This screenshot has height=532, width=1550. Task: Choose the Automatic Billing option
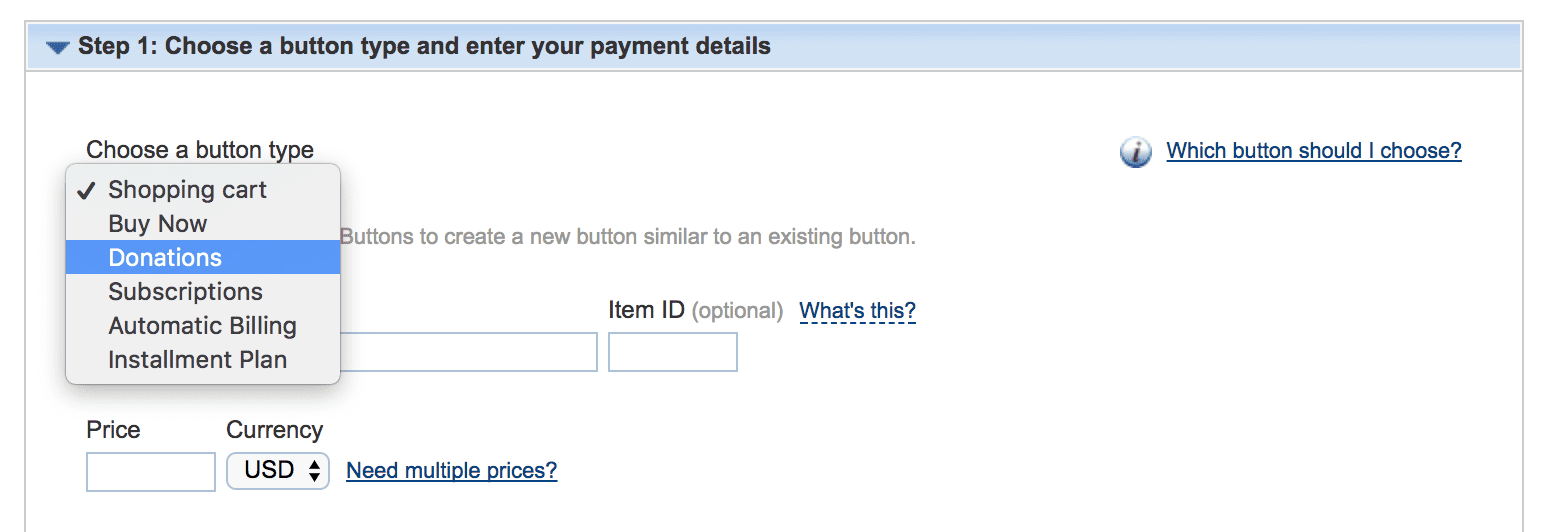click(x=202, y=326)
